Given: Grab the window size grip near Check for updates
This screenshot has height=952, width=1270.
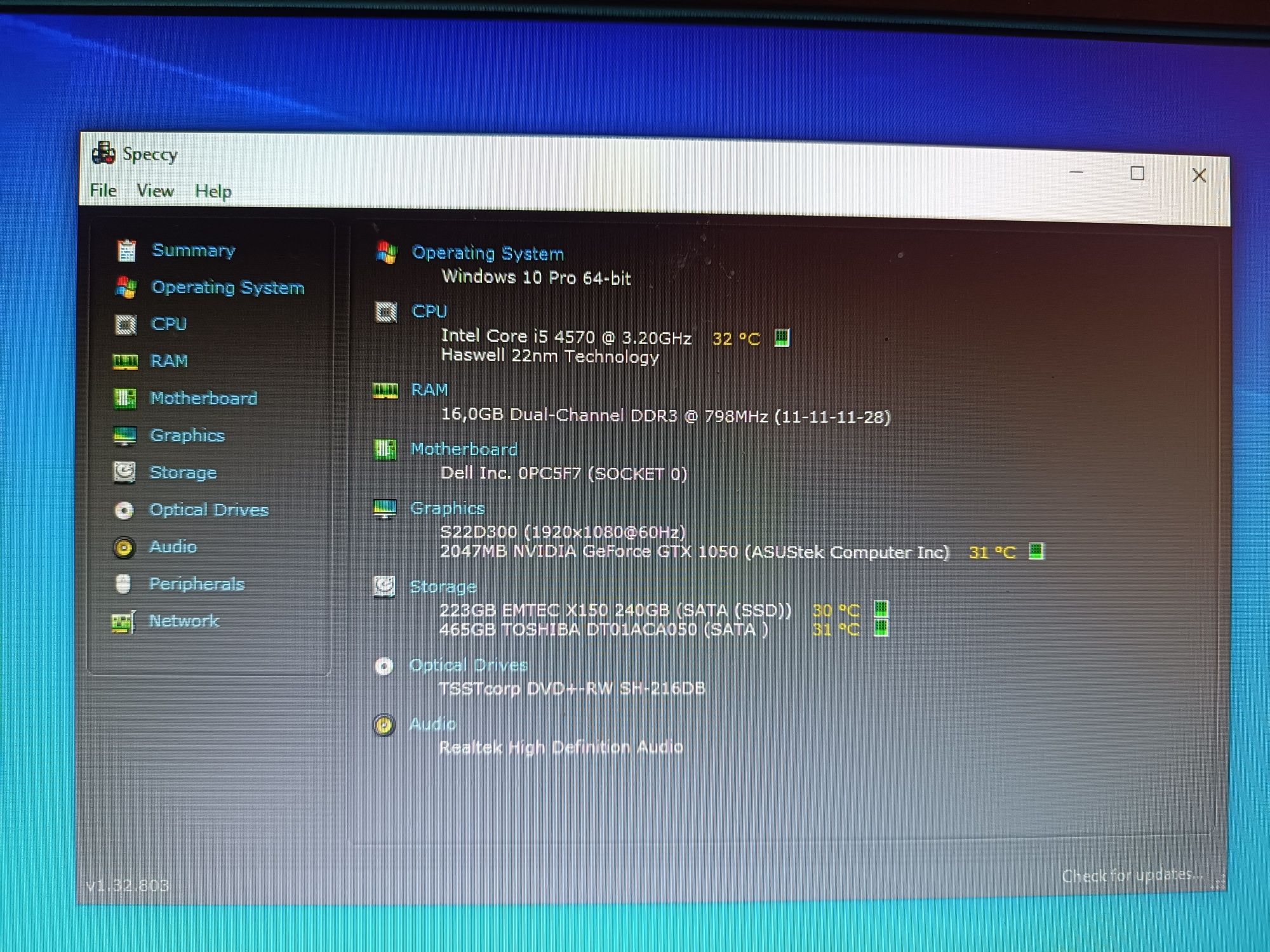Looking at the screenshot, I should tap(1218, 882).
